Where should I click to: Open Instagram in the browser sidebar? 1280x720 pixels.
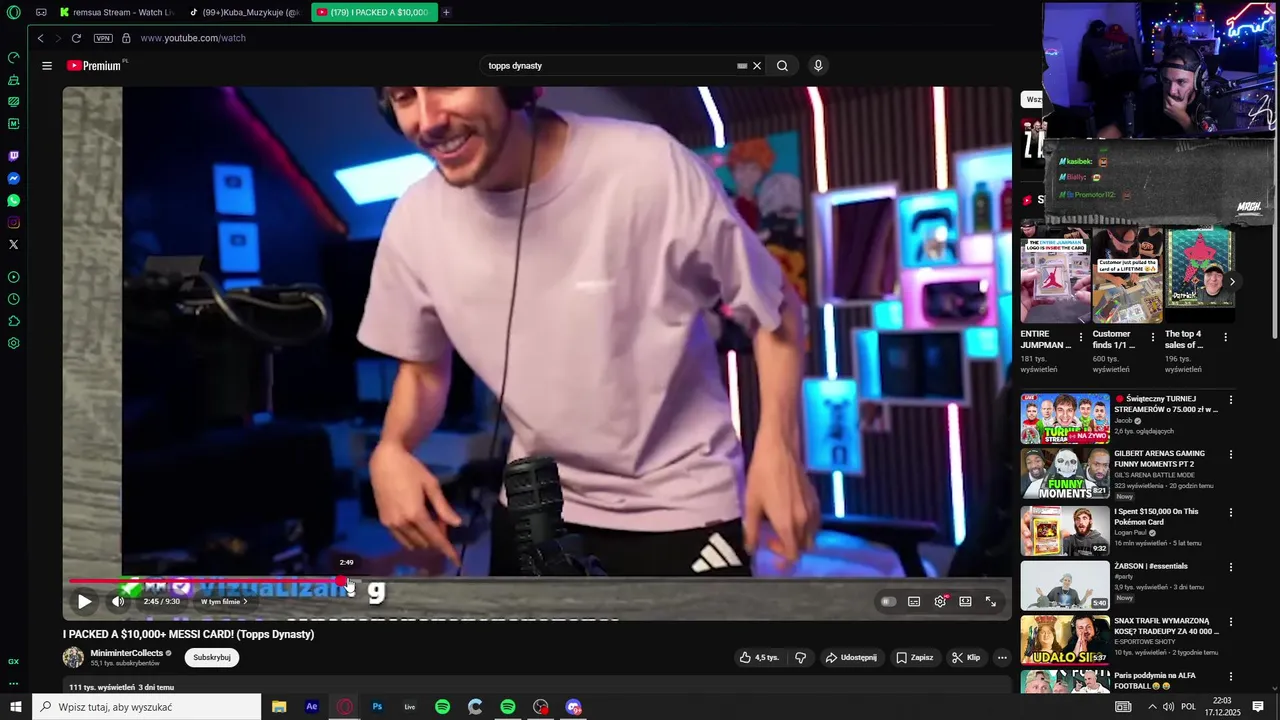(x=13, y=222)
